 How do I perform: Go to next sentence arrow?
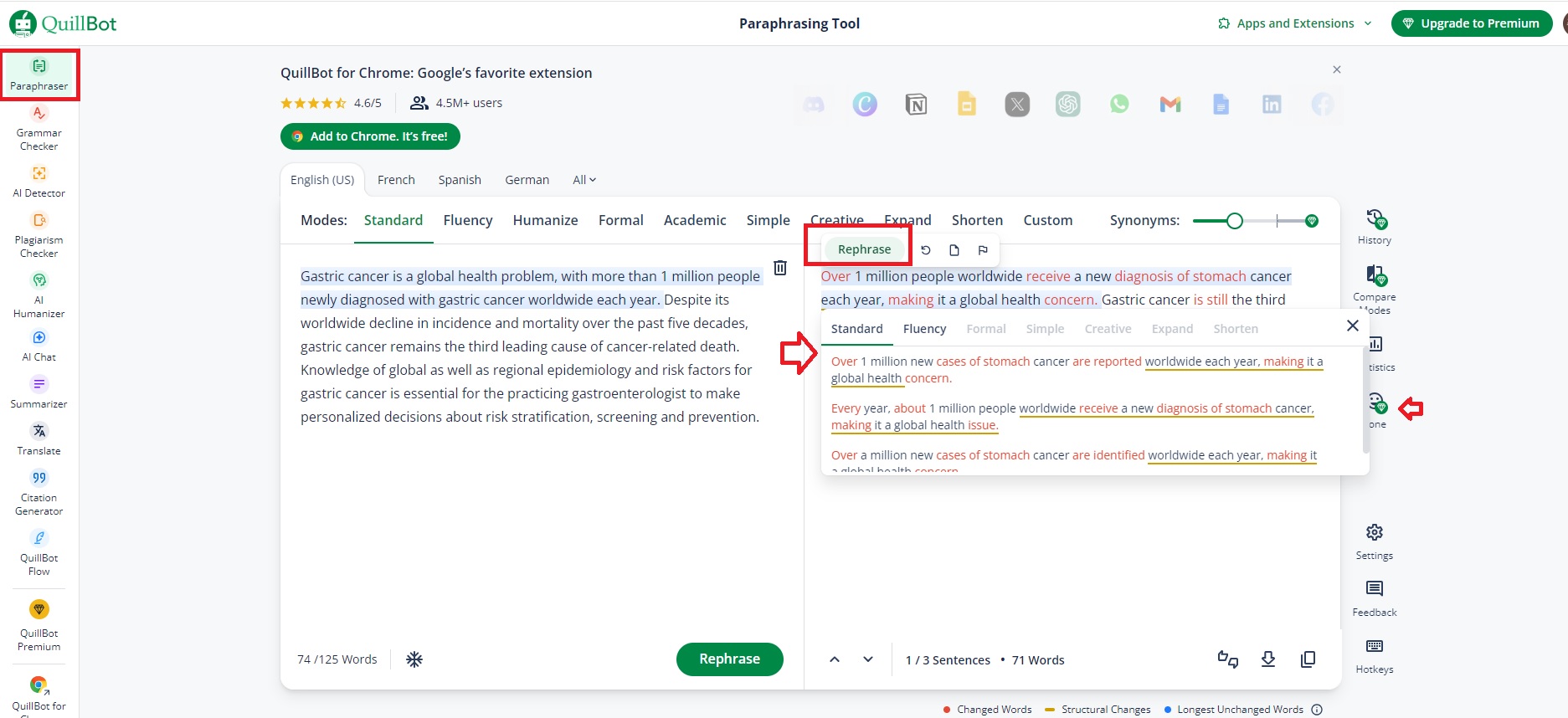pos(868,659)
